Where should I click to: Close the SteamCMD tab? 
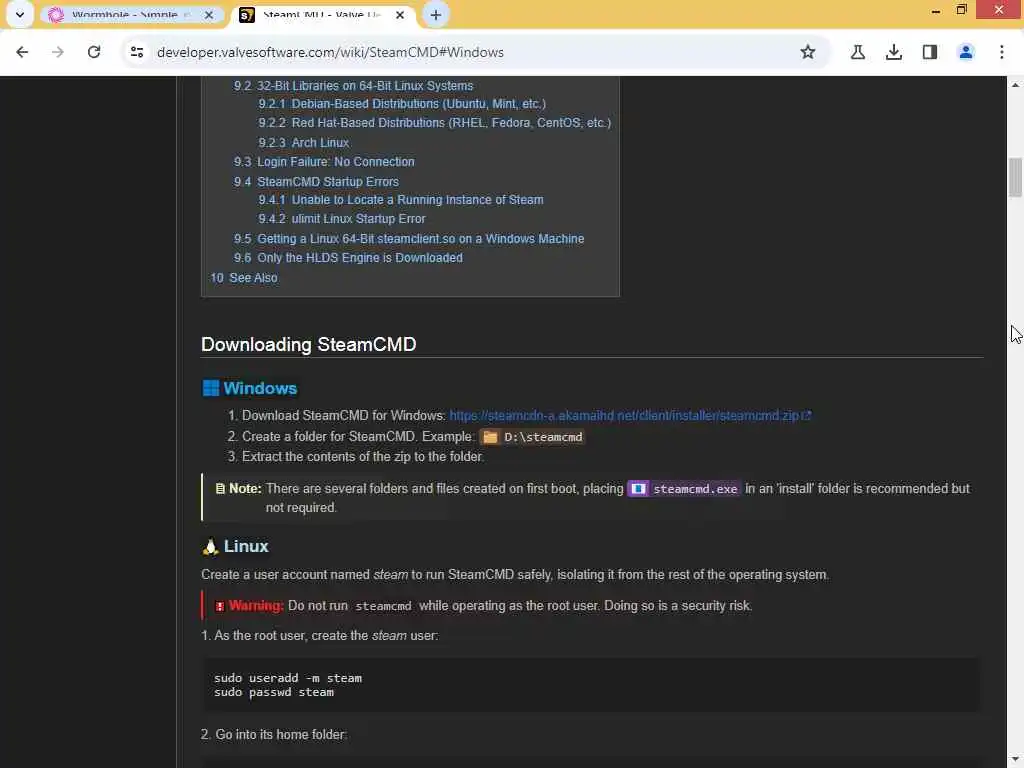(x=400, y=14)
